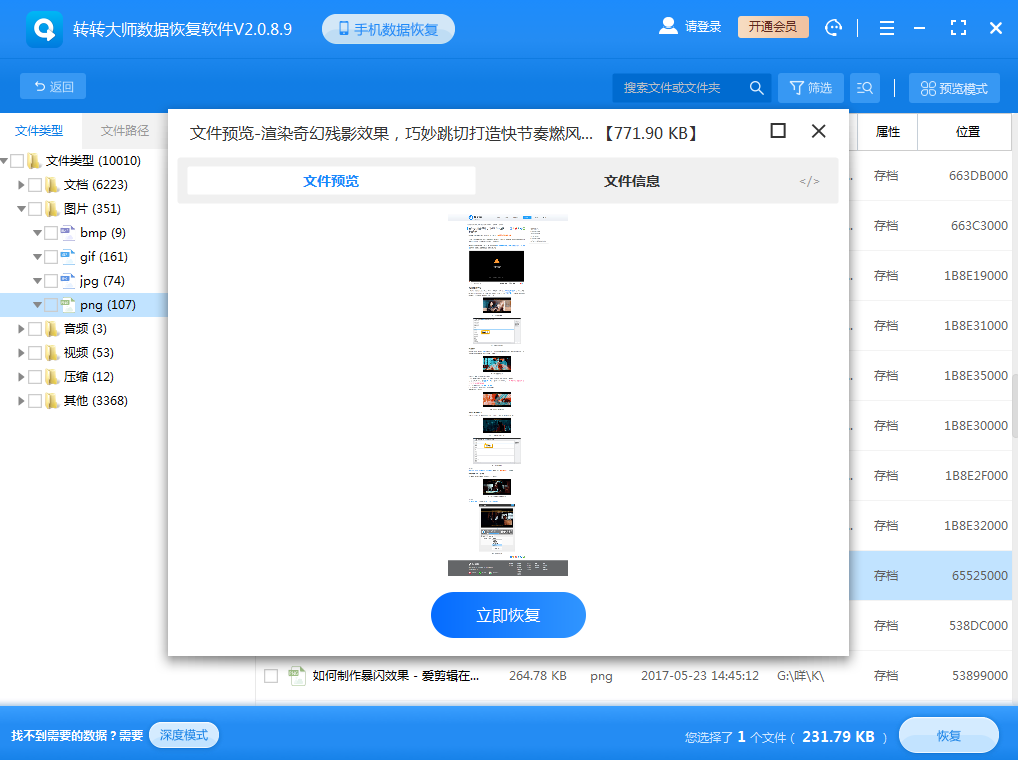Click the 立即恢复 recover button

[507, 615]
